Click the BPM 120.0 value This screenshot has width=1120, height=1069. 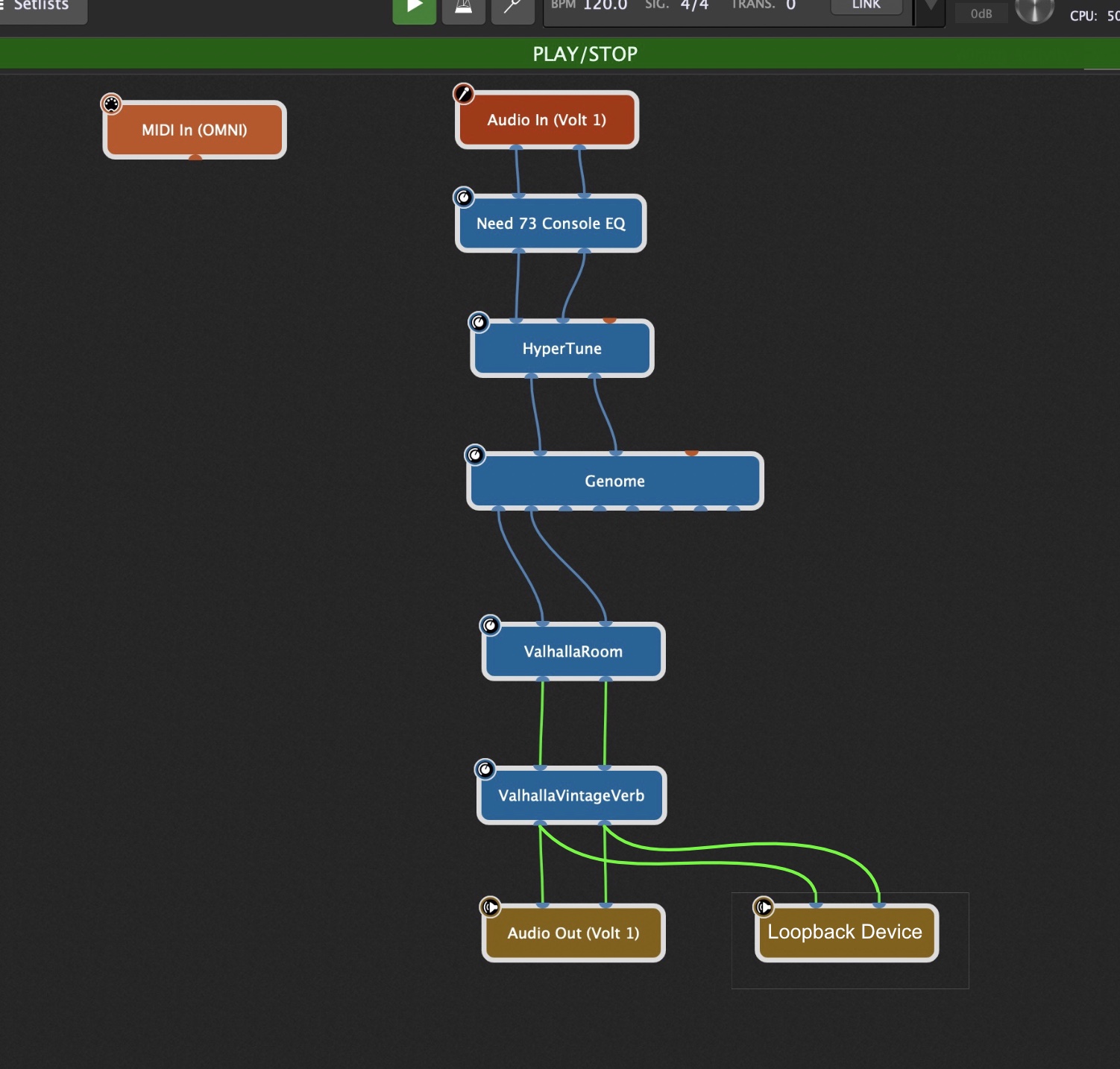(x=605, y=6)
